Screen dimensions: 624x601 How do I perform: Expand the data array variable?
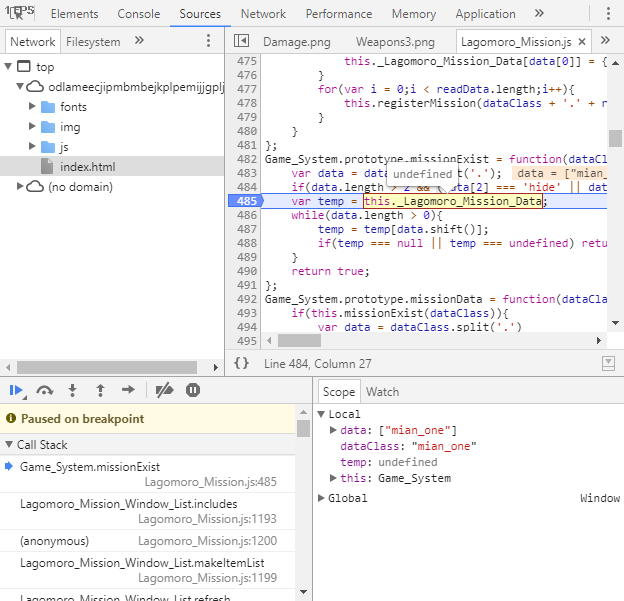coord(333,430)
